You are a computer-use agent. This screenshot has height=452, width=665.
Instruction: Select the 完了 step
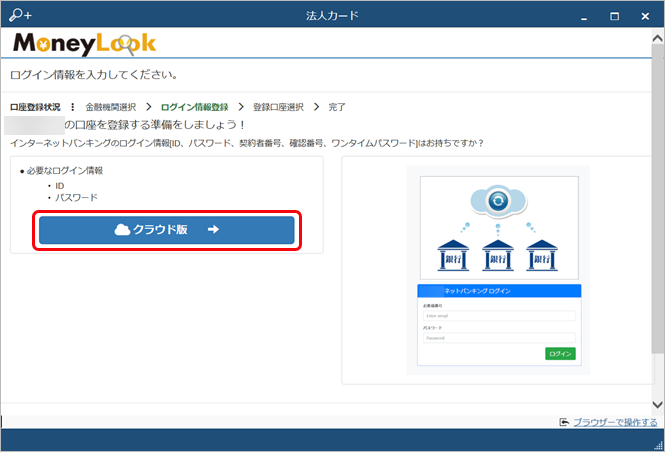337,107
